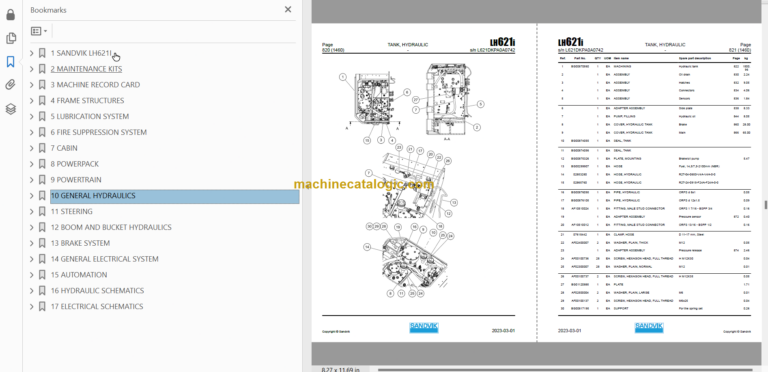Click bookmark icon beside 9 POWERTRAIN

click(42, 180)
